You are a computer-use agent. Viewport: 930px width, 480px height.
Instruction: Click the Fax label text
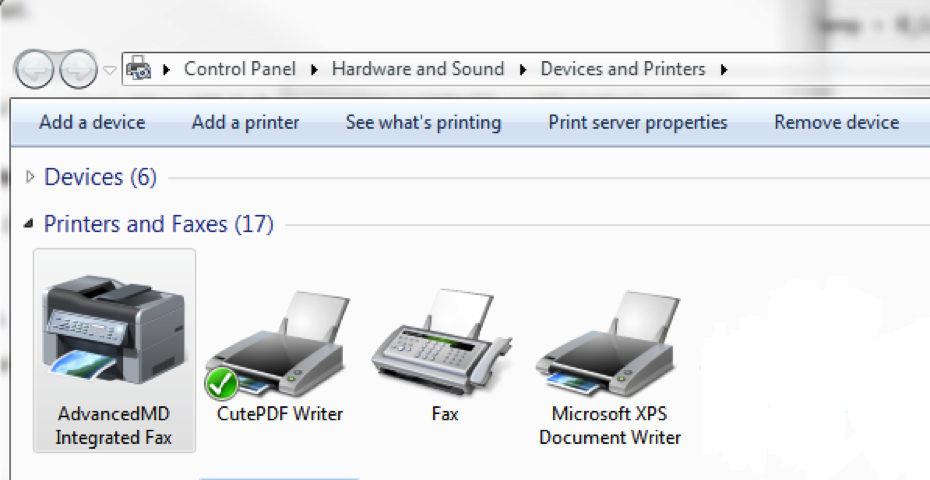coord(445,413)
